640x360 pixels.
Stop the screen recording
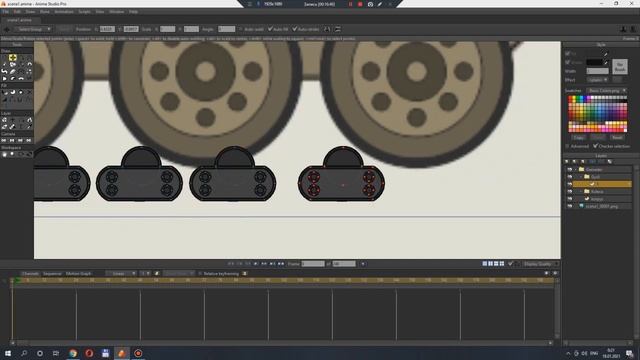pos(360,4)
